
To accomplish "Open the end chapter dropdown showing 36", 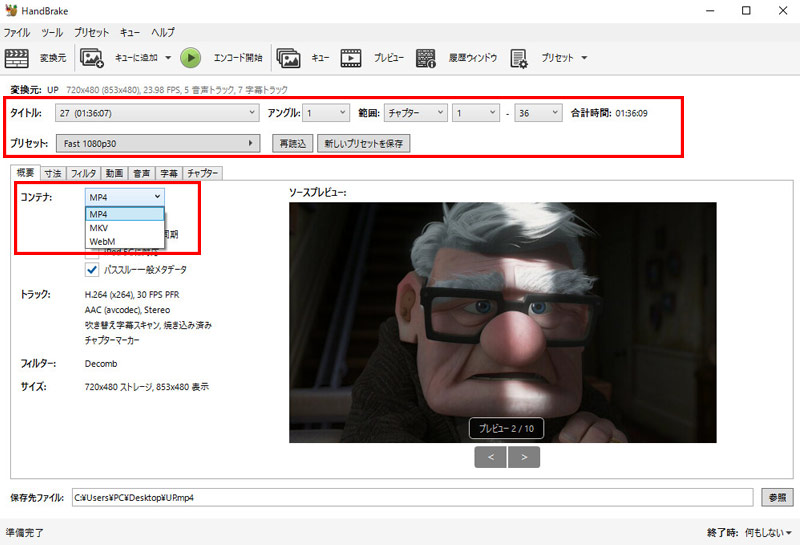I will click(538, 113).
